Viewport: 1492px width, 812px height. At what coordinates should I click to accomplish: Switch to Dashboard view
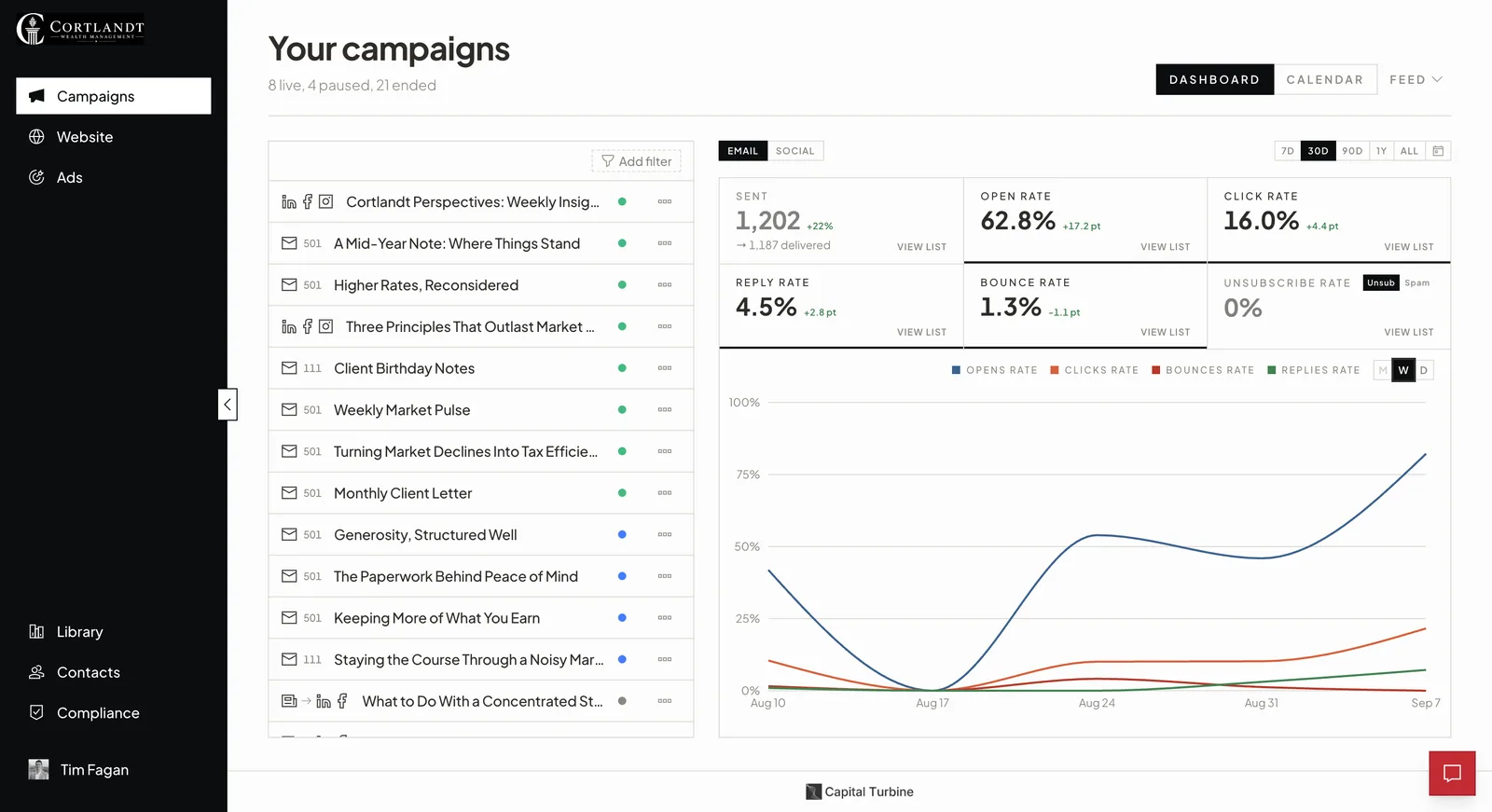click(1214, 79)
